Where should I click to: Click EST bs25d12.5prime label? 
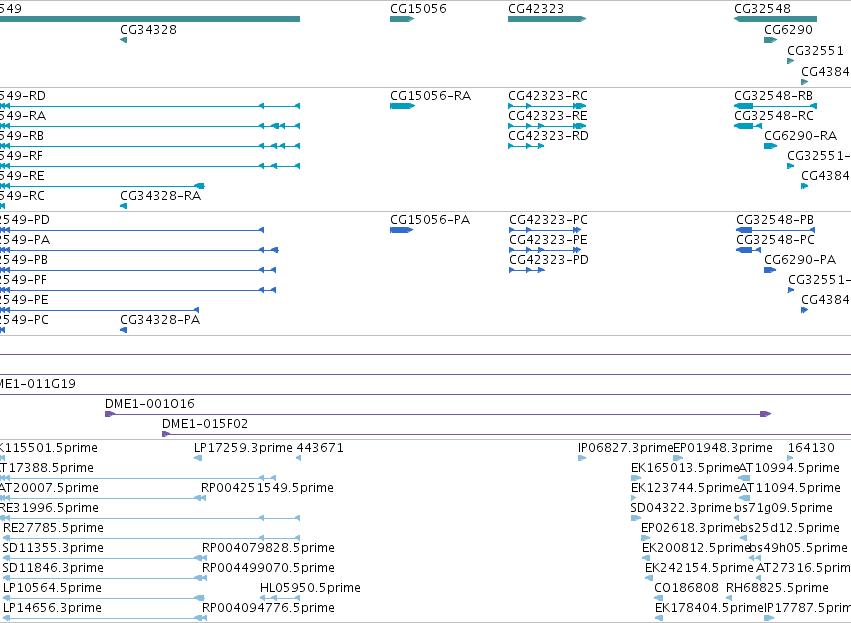[x=790, y=528]
